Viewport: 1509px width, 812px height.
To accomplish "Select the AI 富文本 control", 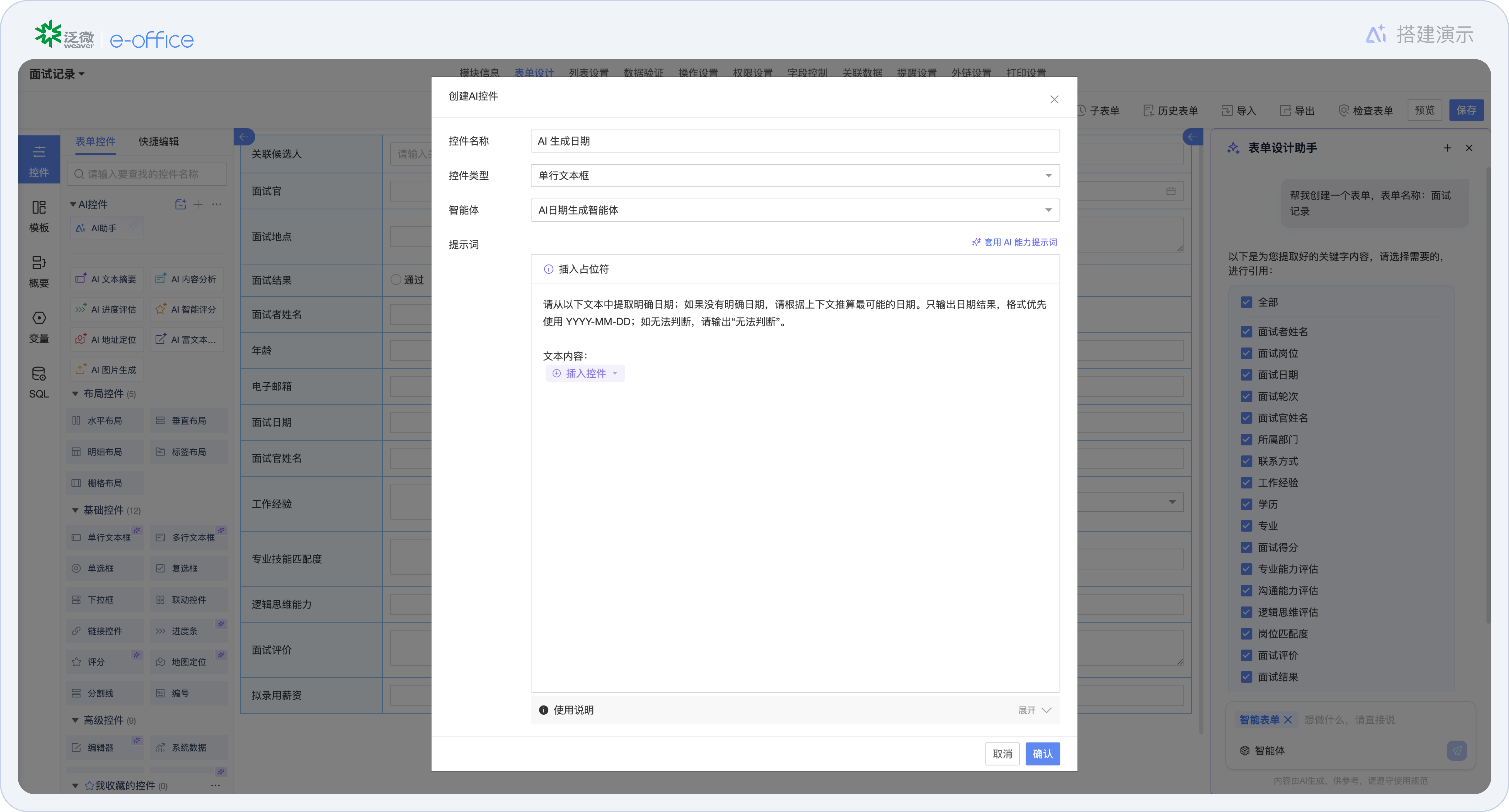I will [x=186, y=339].
